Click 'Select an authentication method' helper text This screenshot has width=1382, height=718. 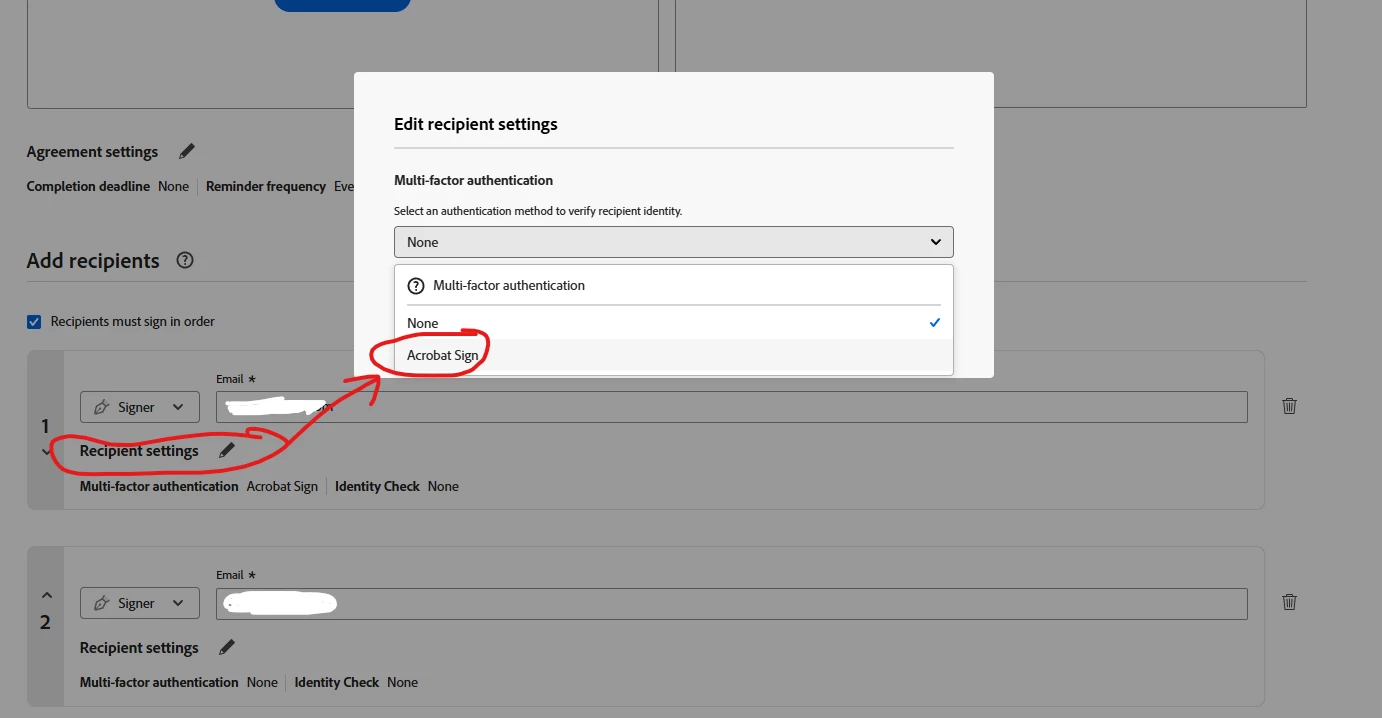(538, 211)
